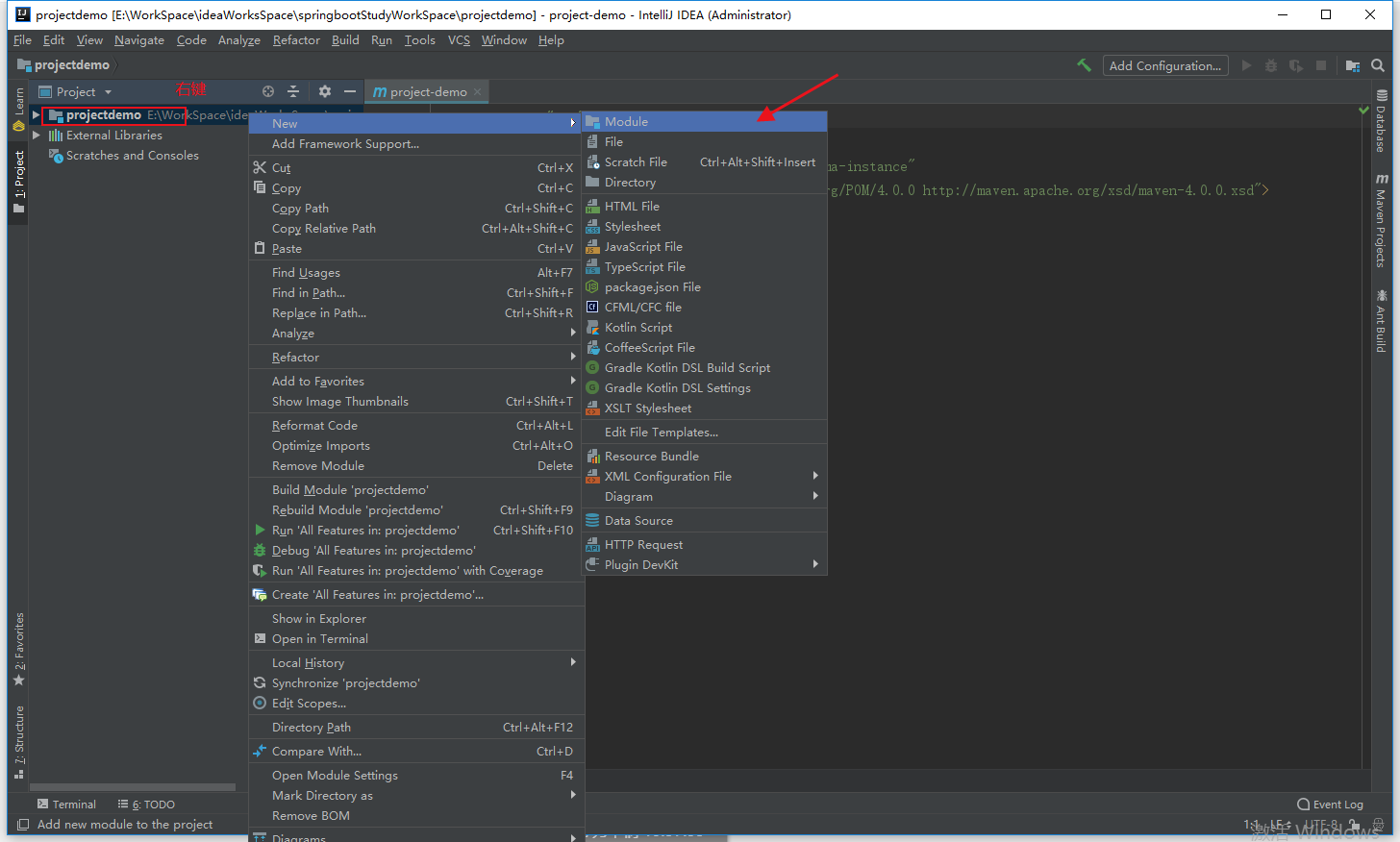Expand the Add to Favorites submenu
The width and height of the screenshot is (1400, 842).
click(x=416, y=382)
